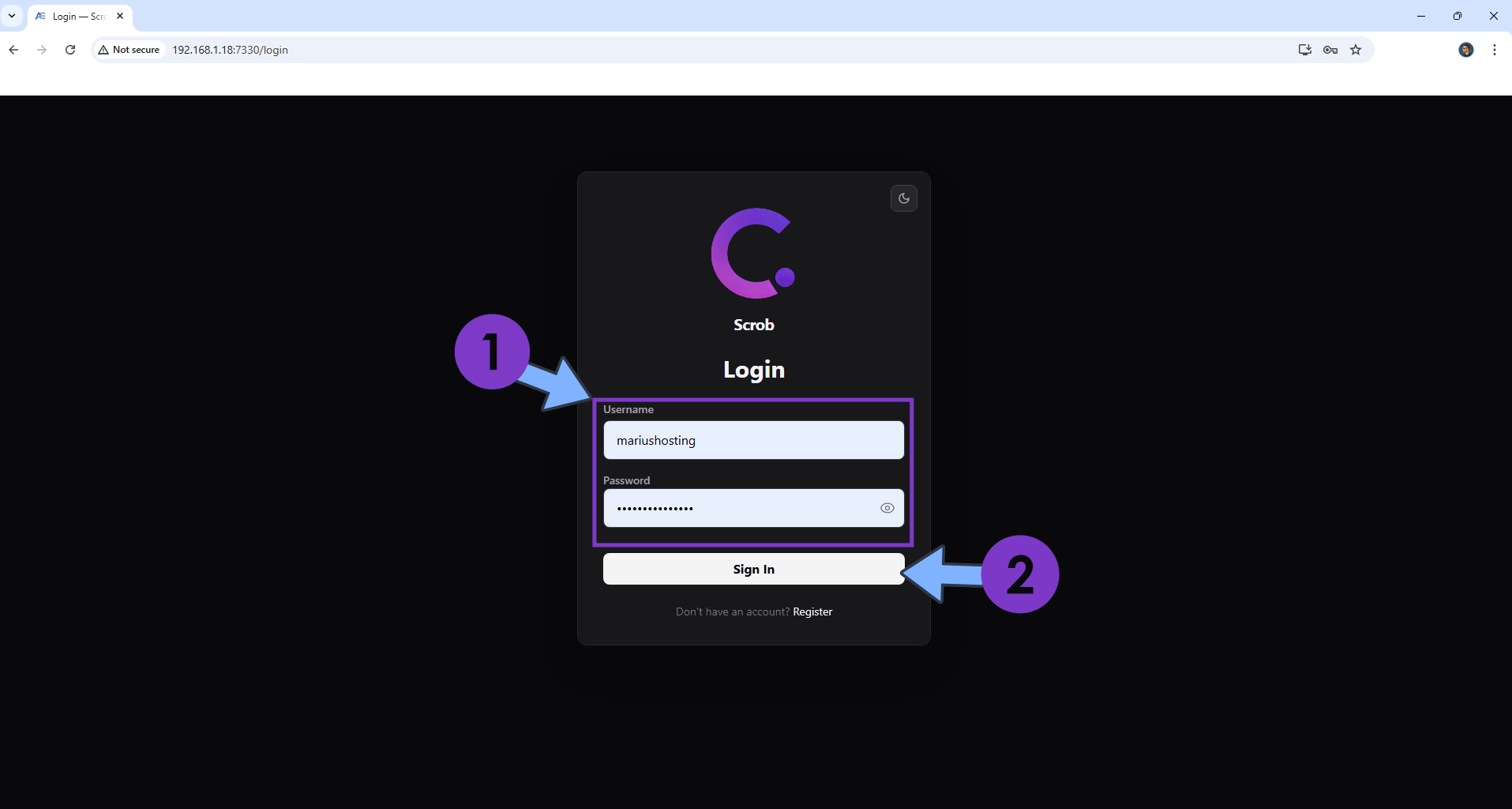Click the Scrob logo
This screenshot has width=1512, height=809.
pos(752,254)
